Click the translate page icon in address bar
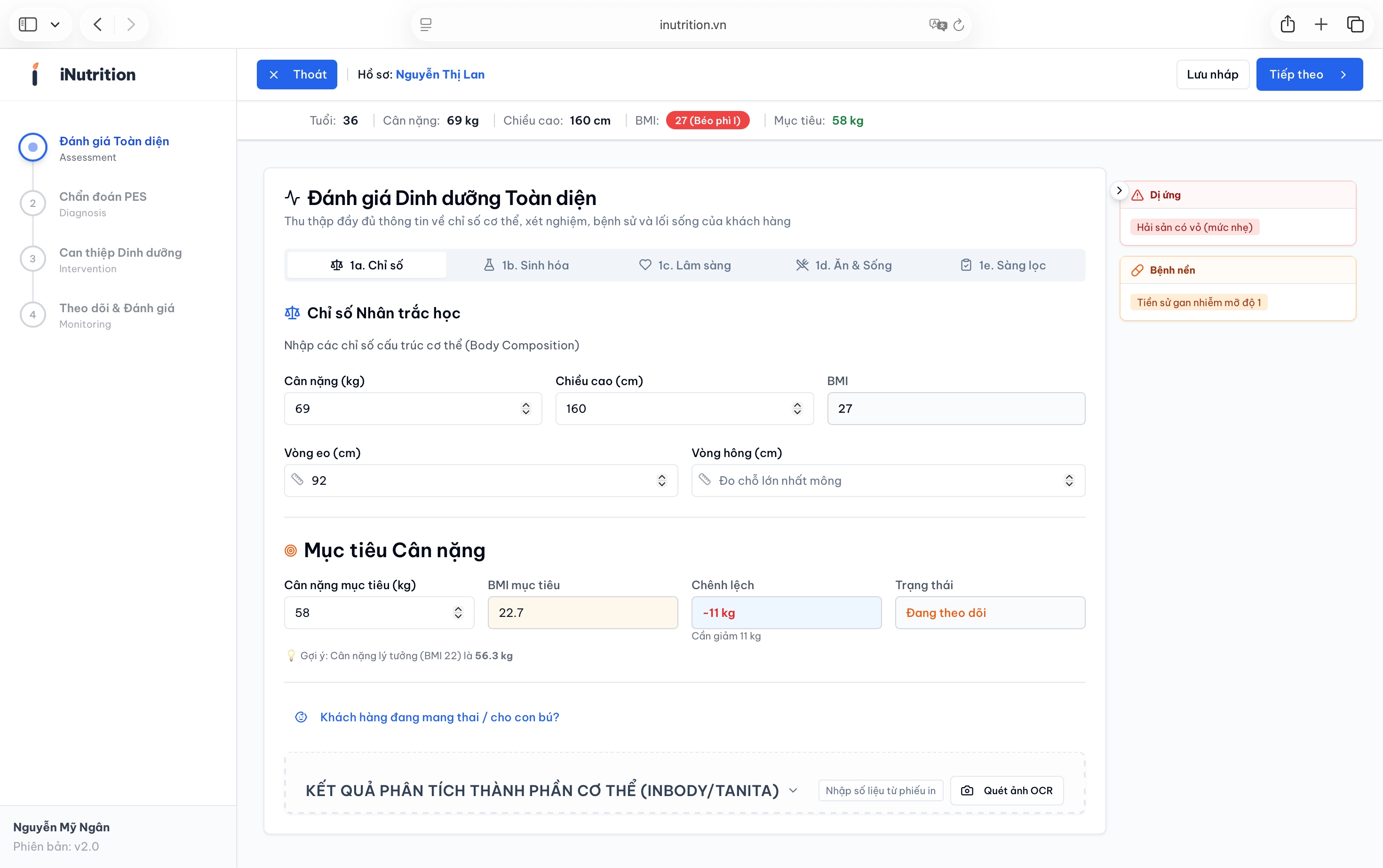The width and height of the screenshot is (1383, 868). pos(938,24)
